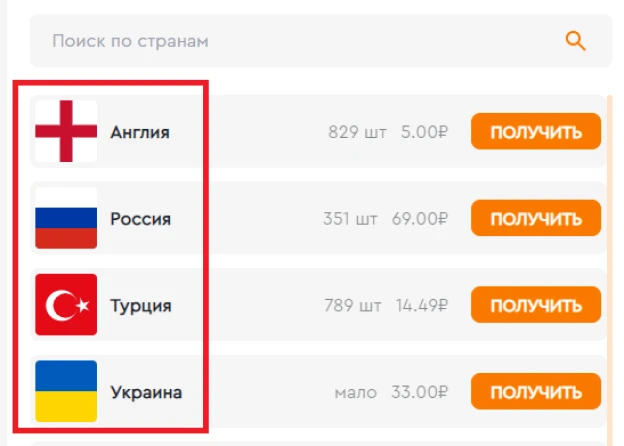
Task: Get a number for Англия
Action: 536,131
